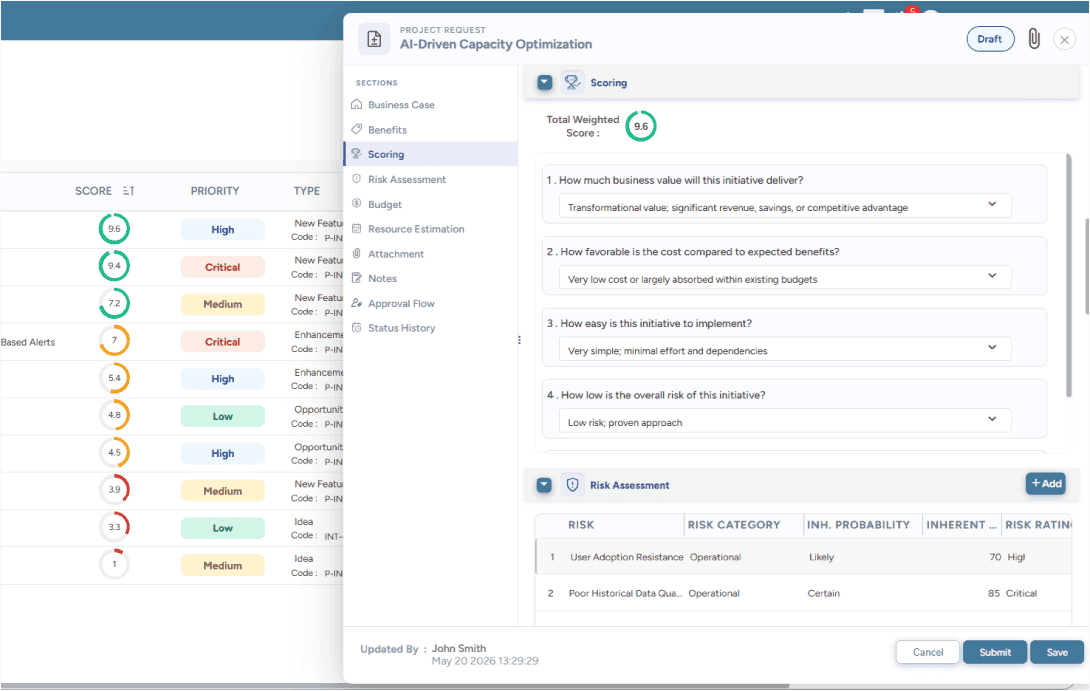Click the project request document icon
This screenshot has height=691, width=1090.
[x=374, y=39]
